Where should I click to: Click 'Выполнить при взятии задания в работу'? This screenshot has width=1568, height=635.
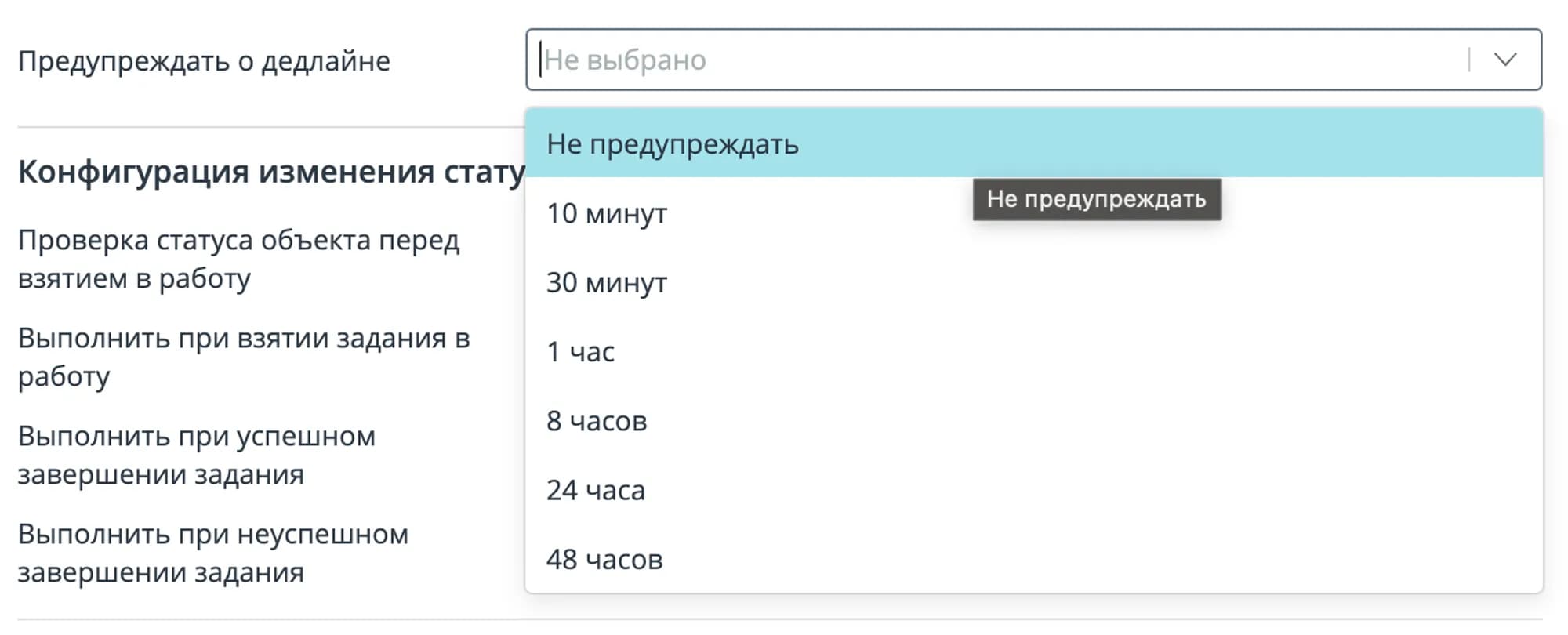[243, 357]
